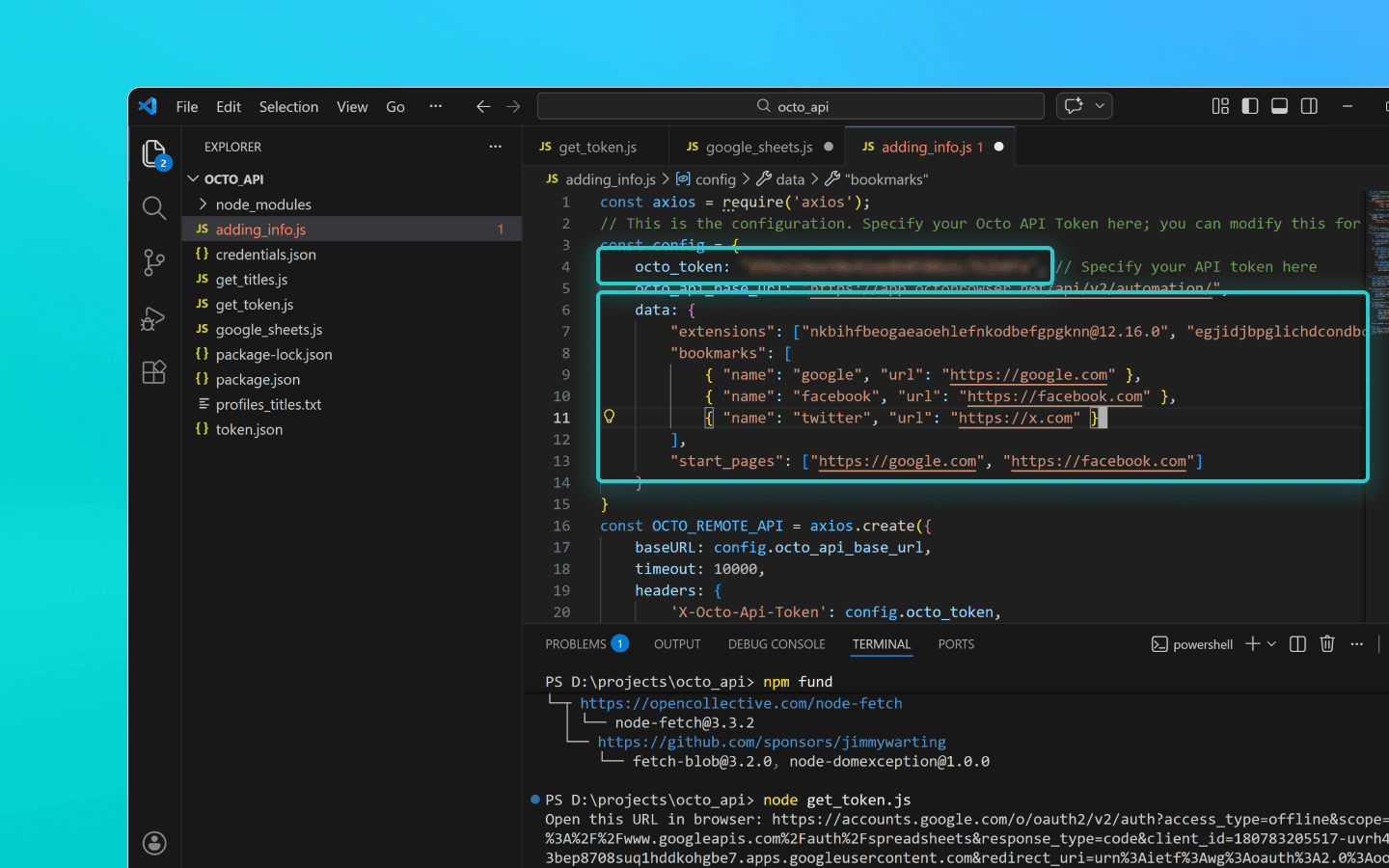
Task: Select the Source Control icon
Action: (x=153, y=262)
